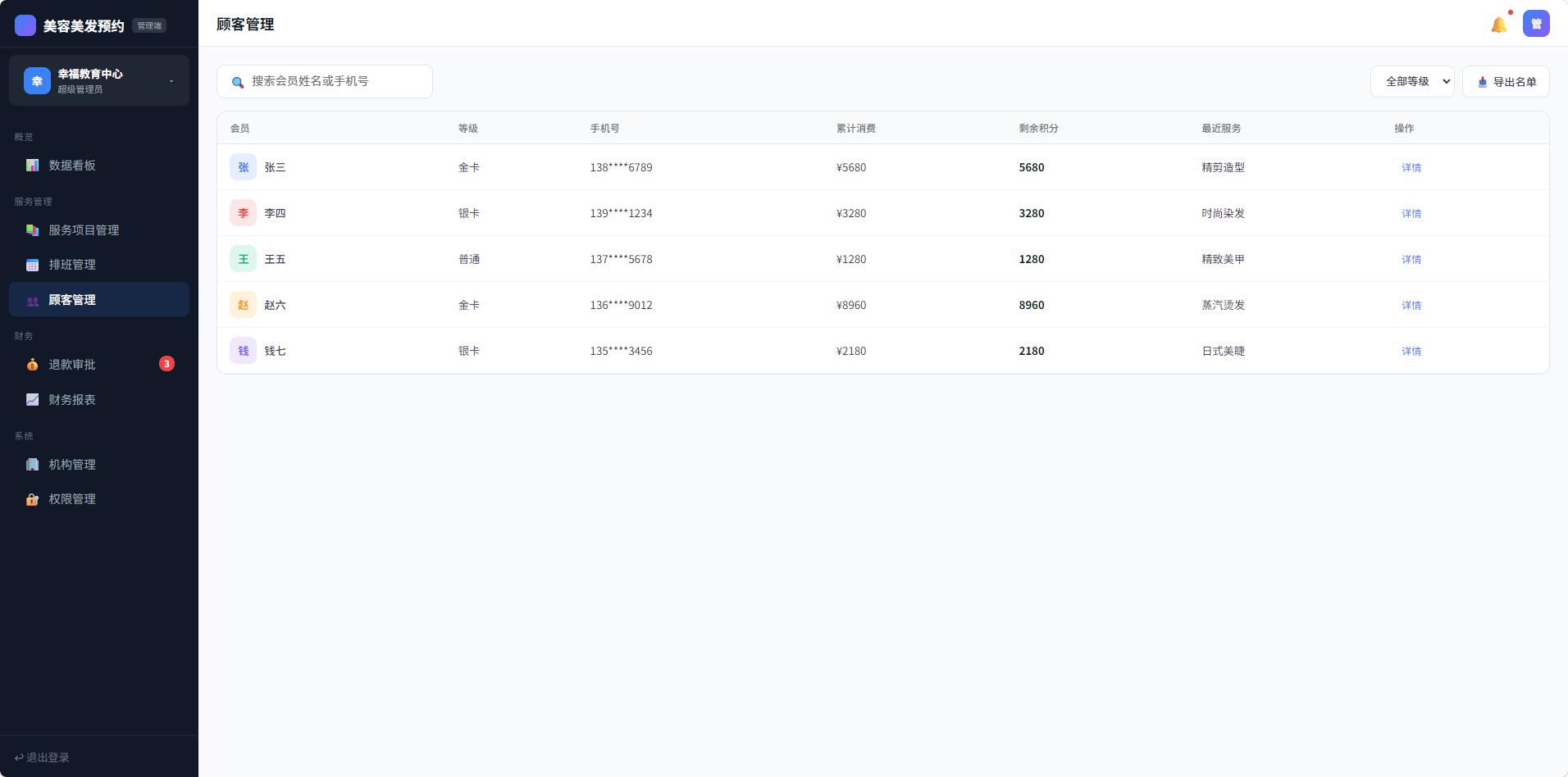Click the search magnifier icon
The height and width of the screenshot is (777, 1568).
coord(238,82)
